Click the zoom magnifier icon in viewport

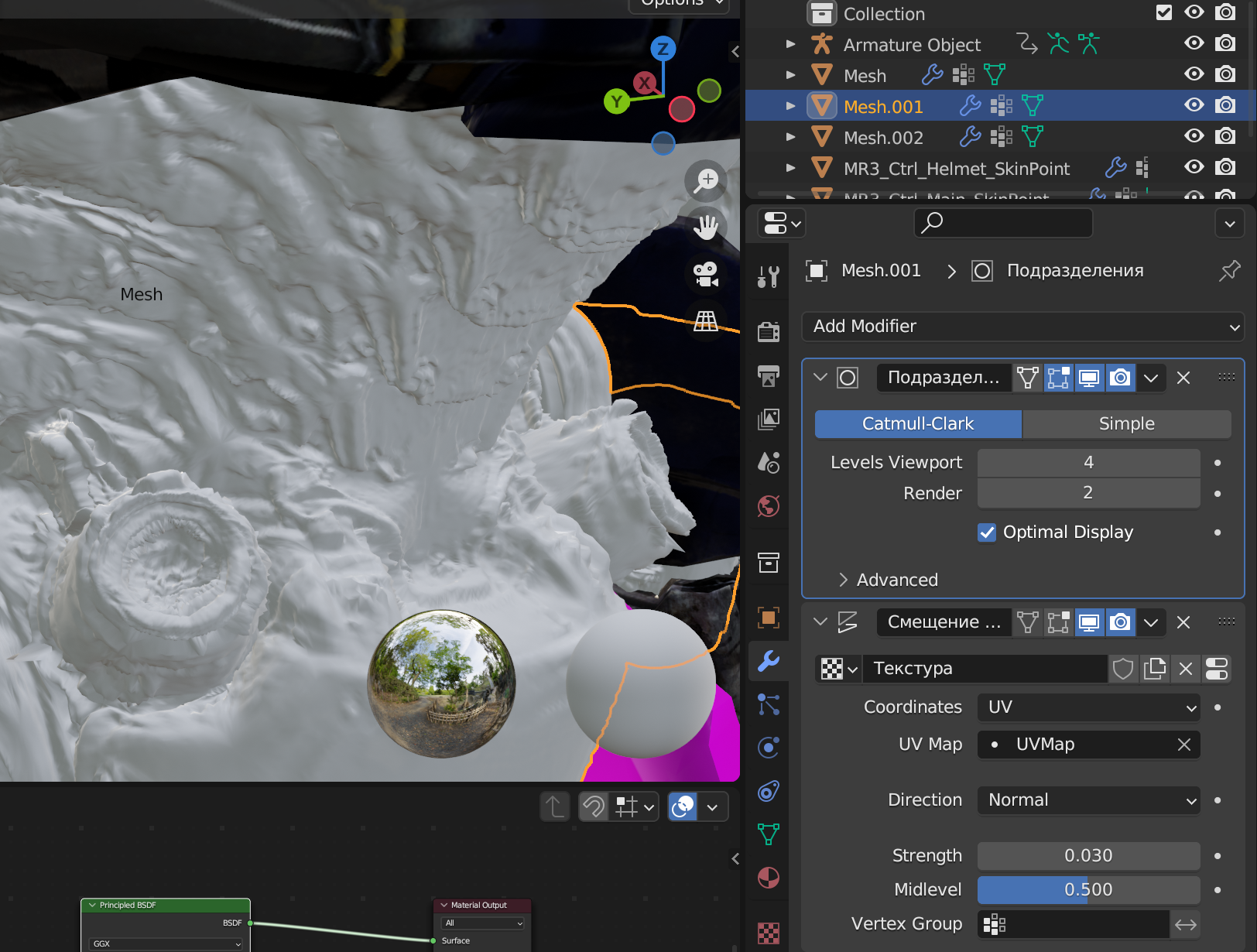coord(705,181)
